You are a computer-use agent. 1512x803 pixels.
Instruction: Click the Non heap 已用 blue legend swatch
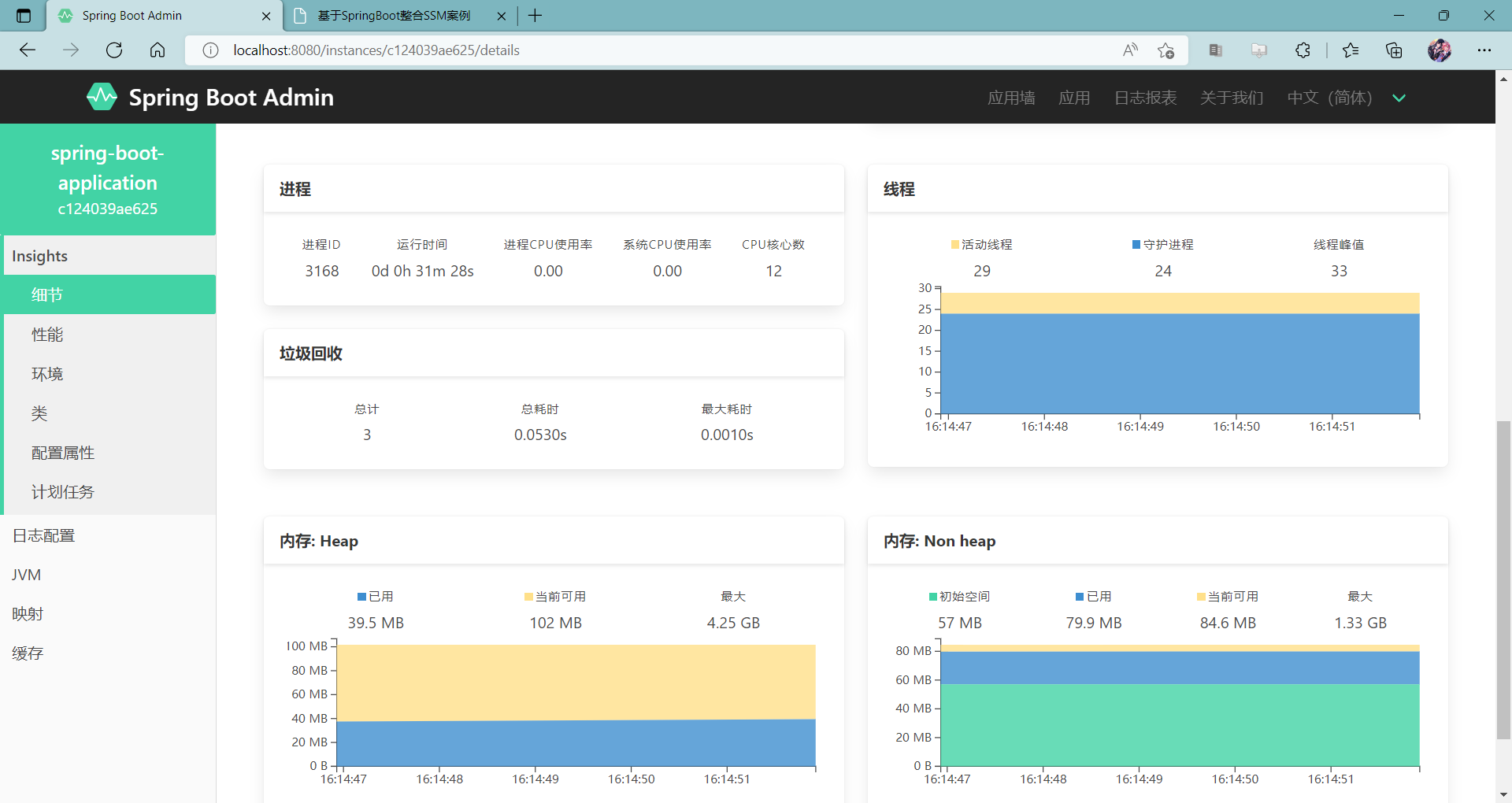[x=1080, y=597]
